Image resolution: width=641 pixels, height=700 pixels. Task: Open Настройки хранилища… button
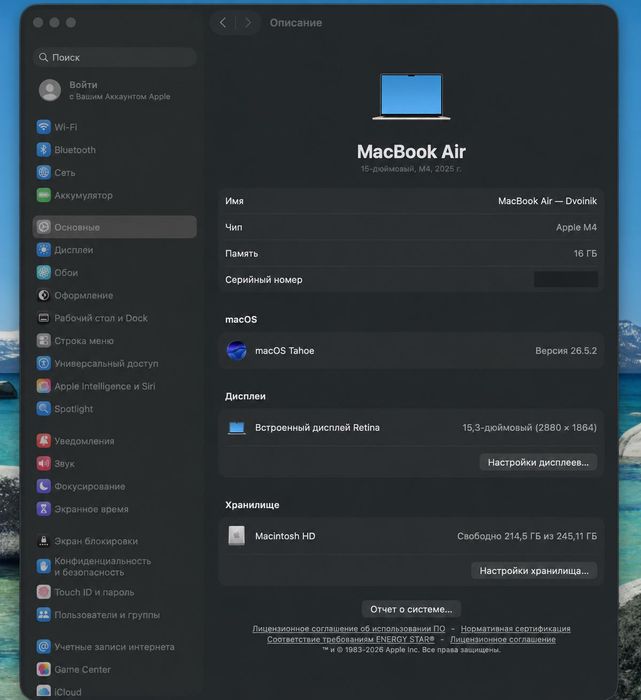[534, 571]
